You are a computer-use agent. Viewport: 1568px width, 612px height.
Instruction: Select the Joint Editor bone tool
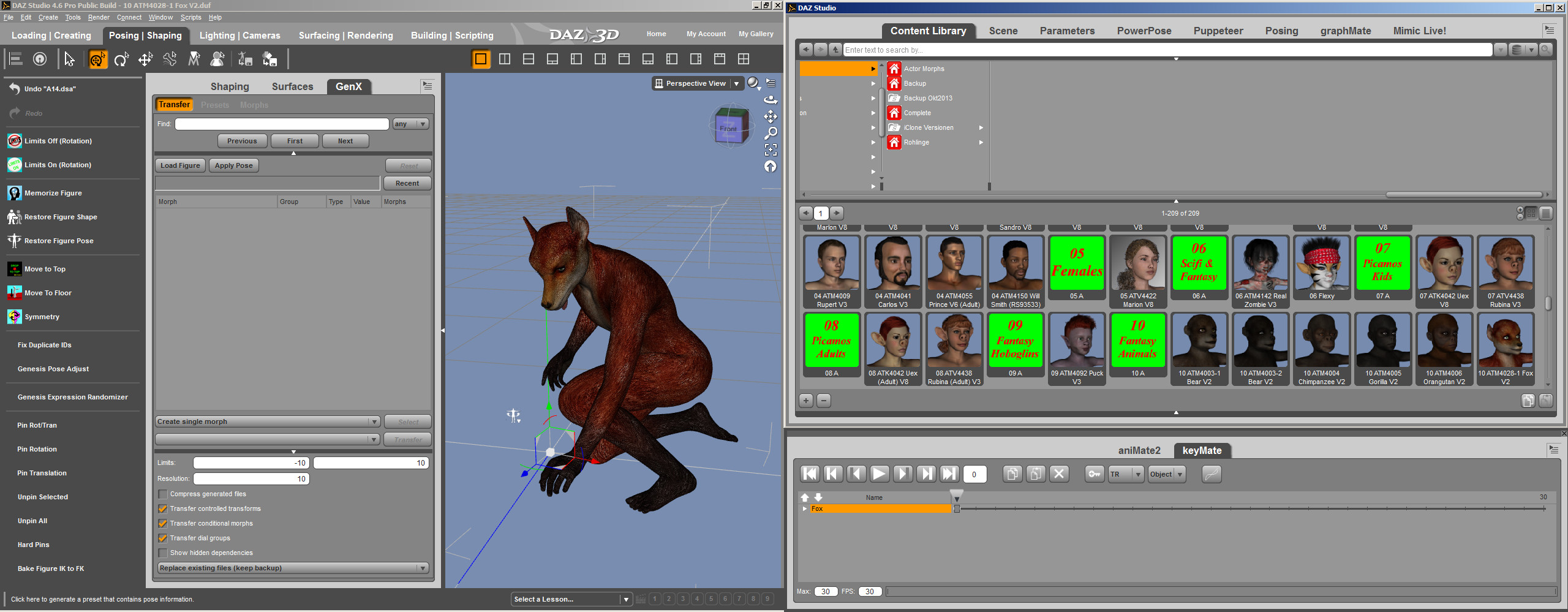170,59
